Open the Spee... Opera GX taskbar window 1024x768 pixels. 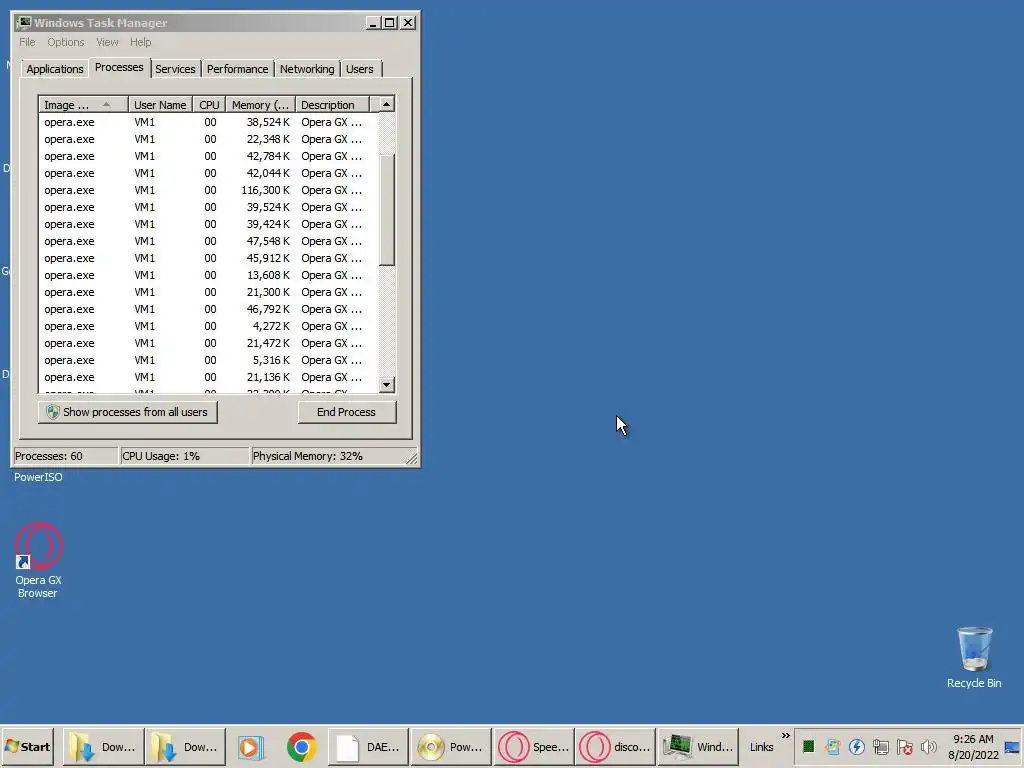click(x=534, y=747)
